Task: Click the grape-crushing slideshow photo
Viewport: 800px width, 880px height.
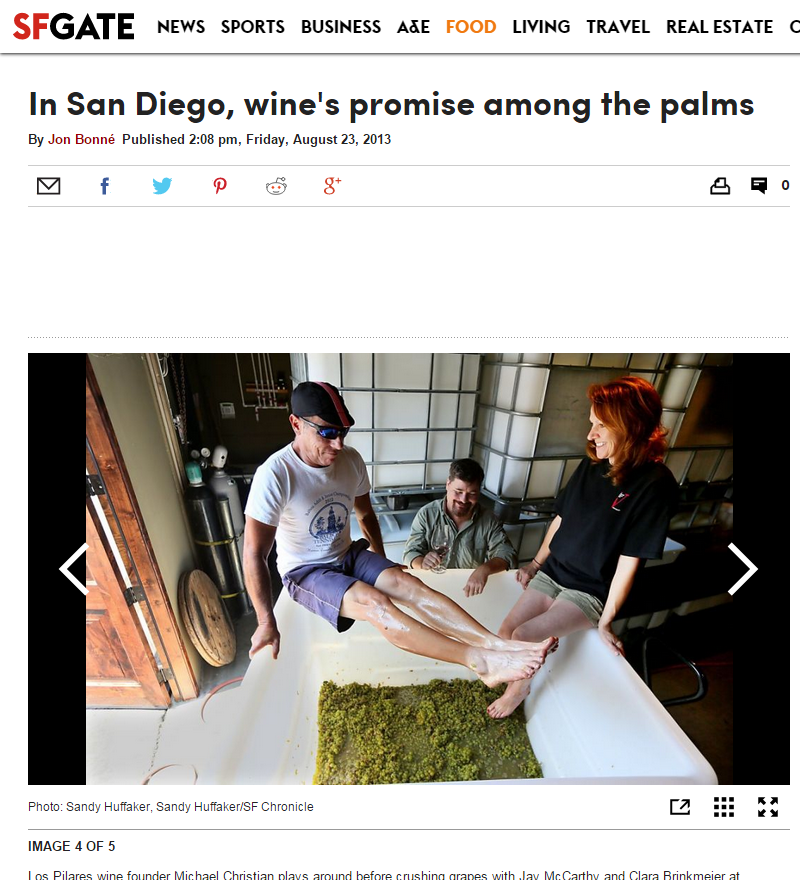Action: [409, 569]
